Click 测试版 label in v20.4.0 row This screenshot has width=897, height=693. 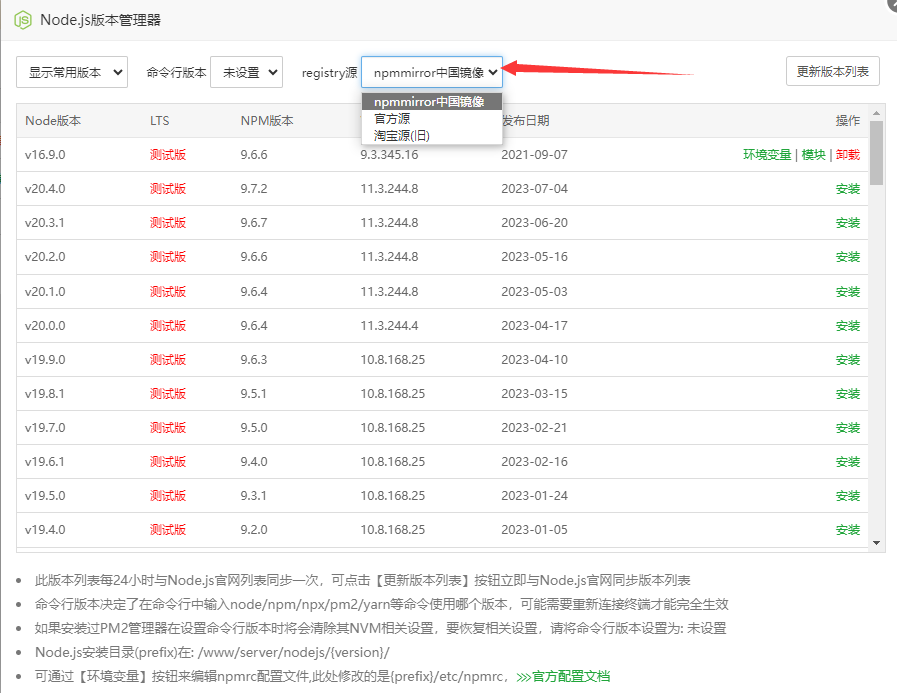pos(168,189)
